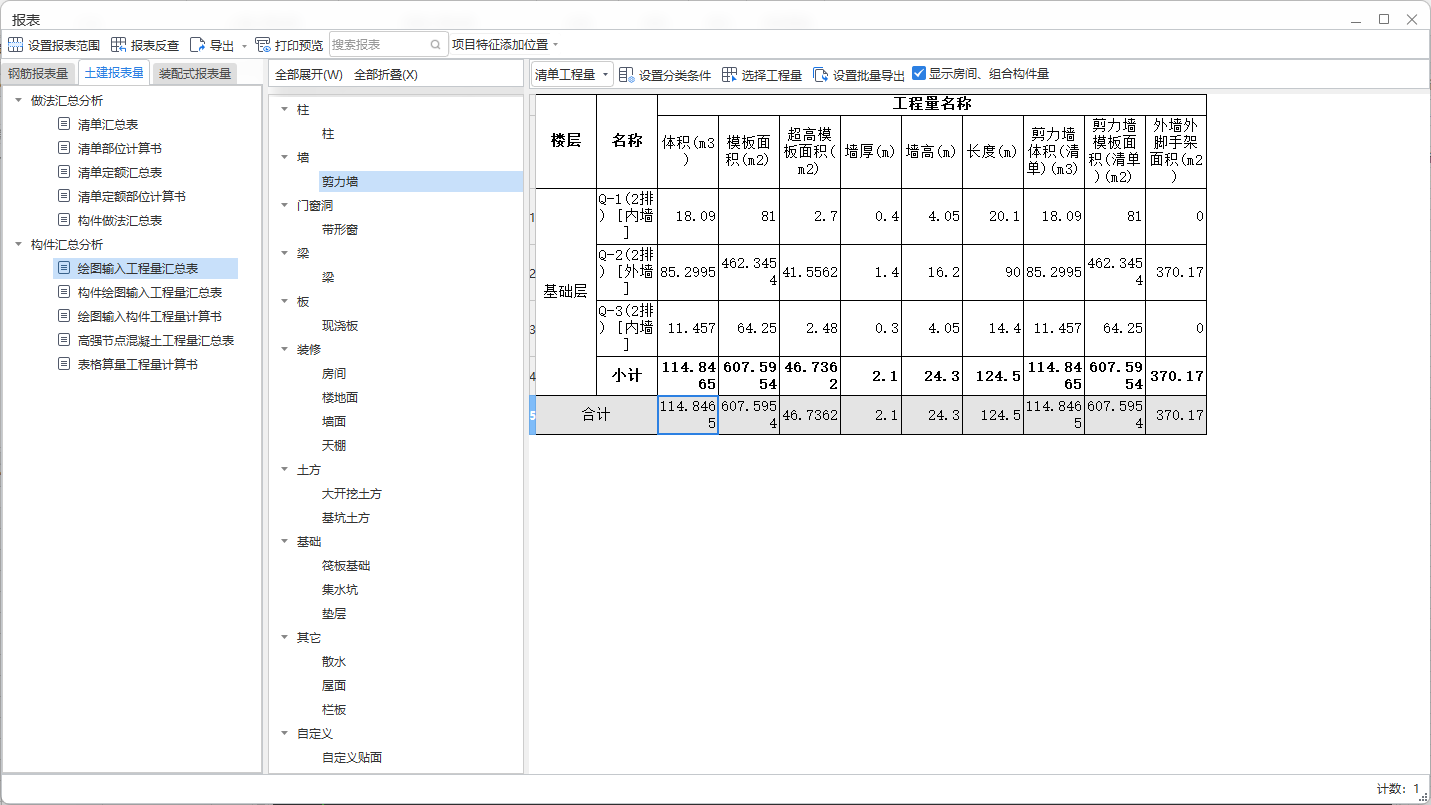Select 现浇板 in component list
The height and width of the screenshot is (805, 1431).
pos(340,326)
